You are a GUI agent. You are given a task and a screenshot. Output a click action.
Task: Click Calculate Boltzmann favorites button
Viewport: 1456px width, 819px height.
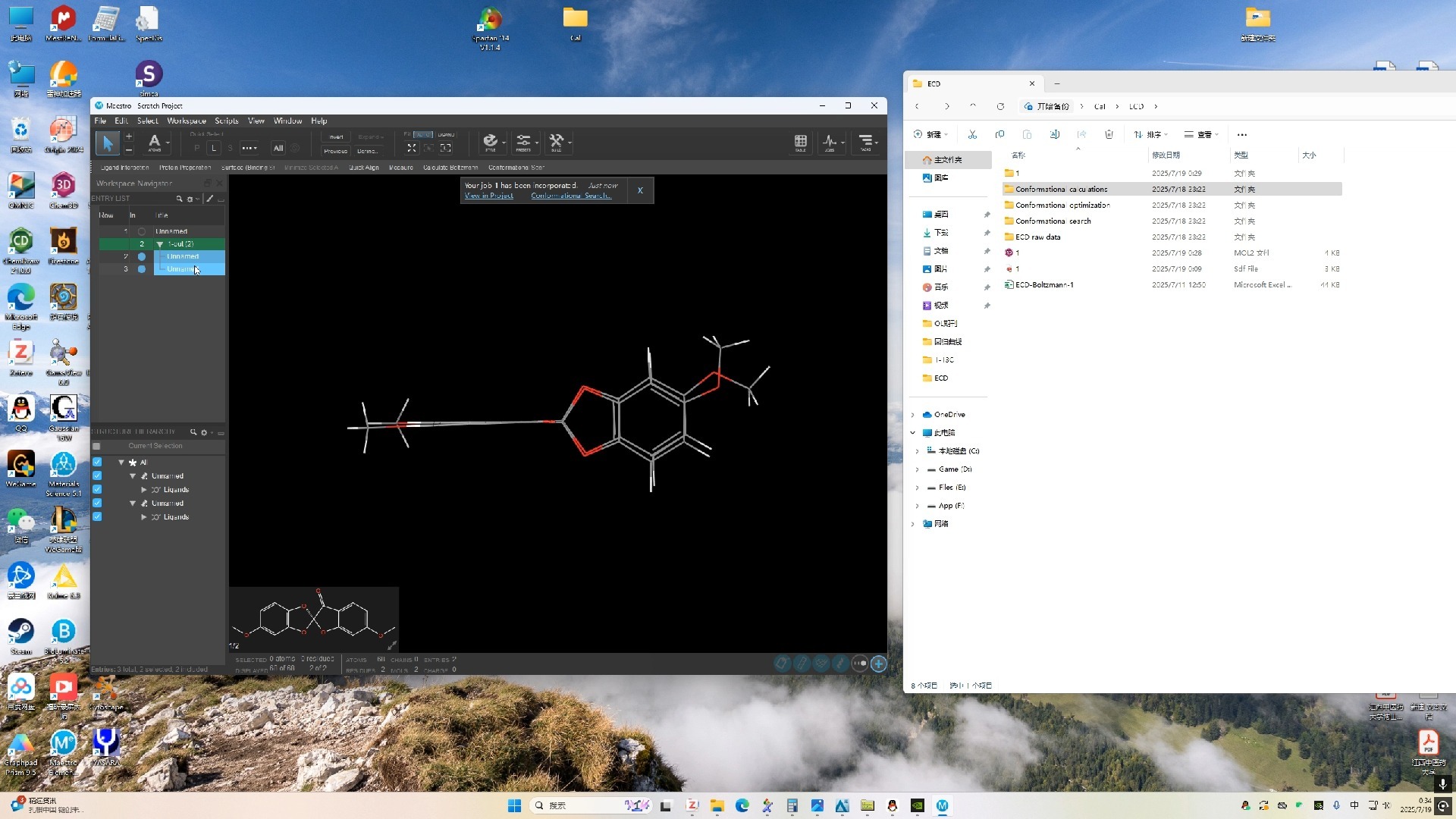tap(450, 168)
